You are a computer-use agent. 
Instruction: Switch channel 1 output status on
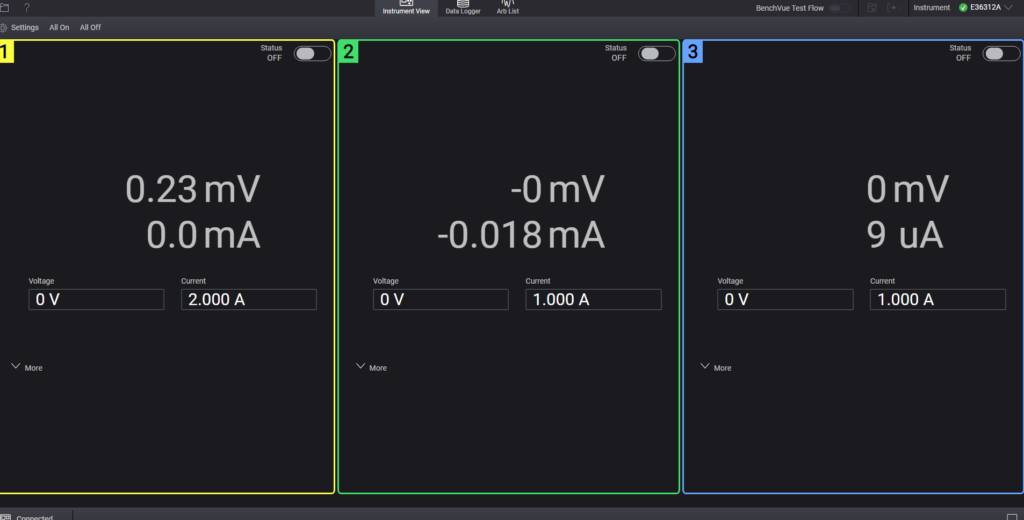point(312,54)
